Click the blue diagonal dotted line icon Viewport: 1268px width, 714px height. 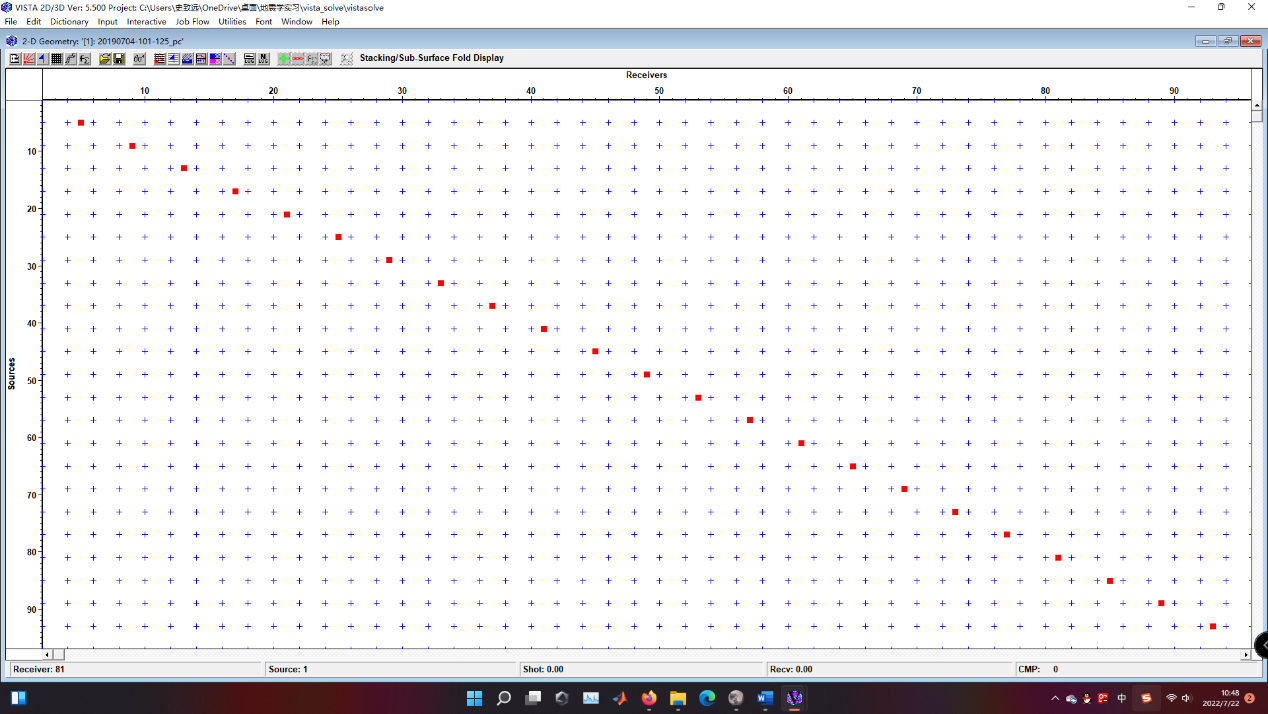pos(229,59)
